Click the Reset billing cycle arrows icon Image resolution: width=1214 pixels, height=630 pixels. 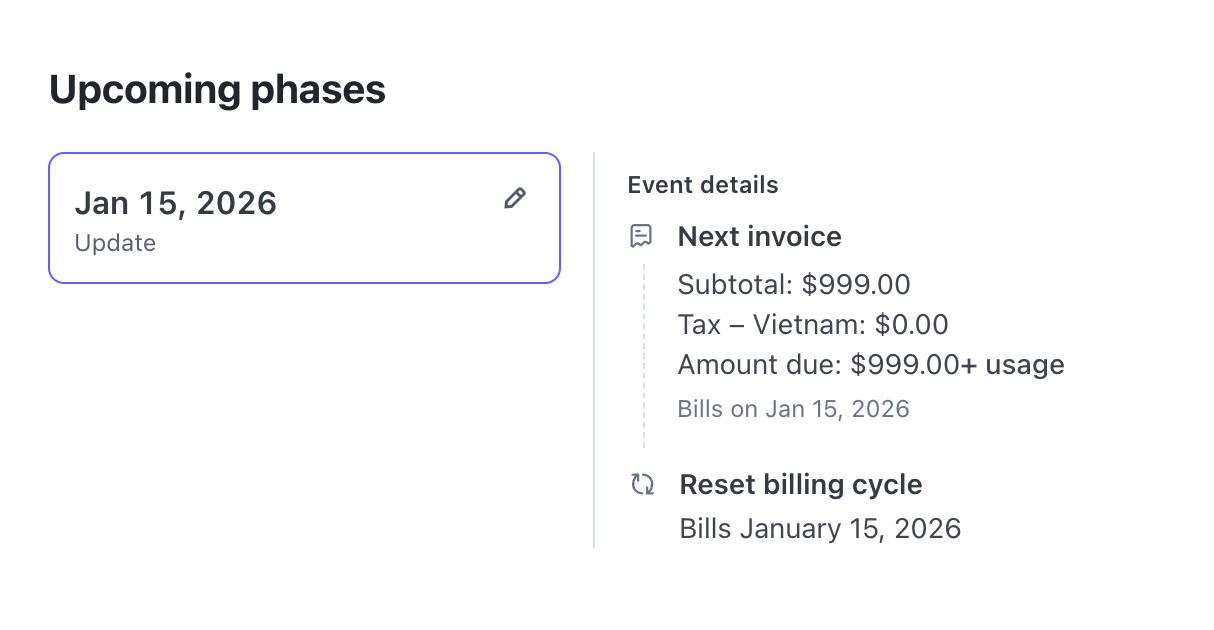pos(642,485)
